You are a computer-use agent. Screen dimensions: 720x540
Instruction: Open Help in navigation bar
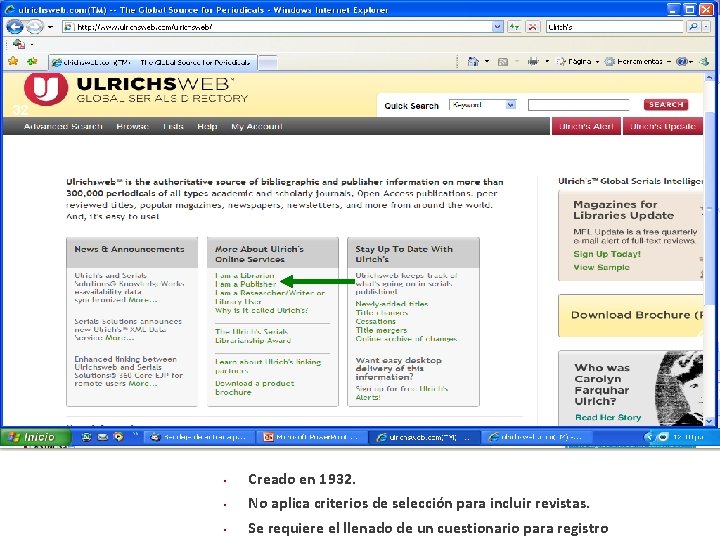pos(207,126)
